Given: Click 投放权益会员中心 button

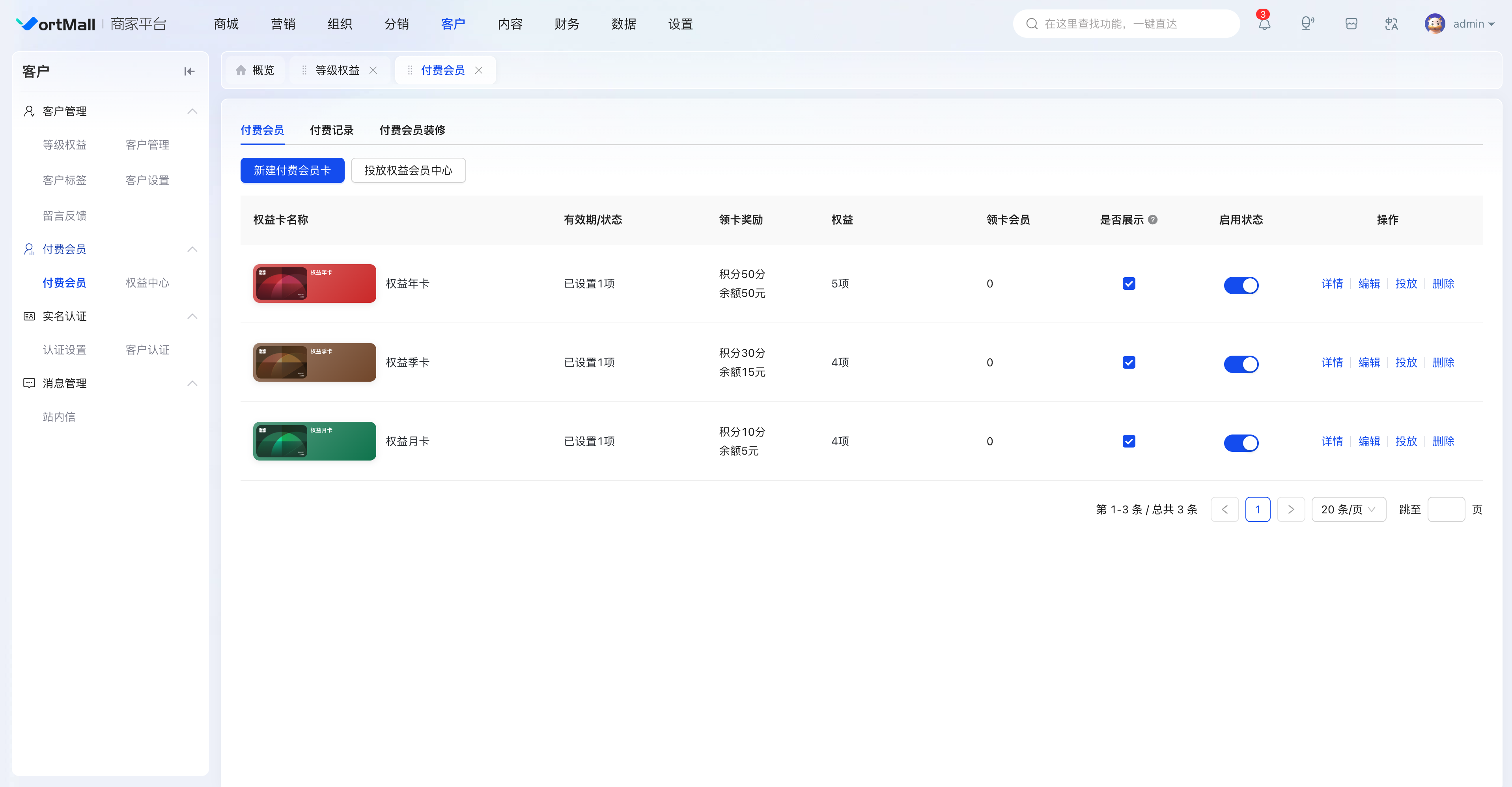Looking at the screenshot, I should [x=408, y=170].
